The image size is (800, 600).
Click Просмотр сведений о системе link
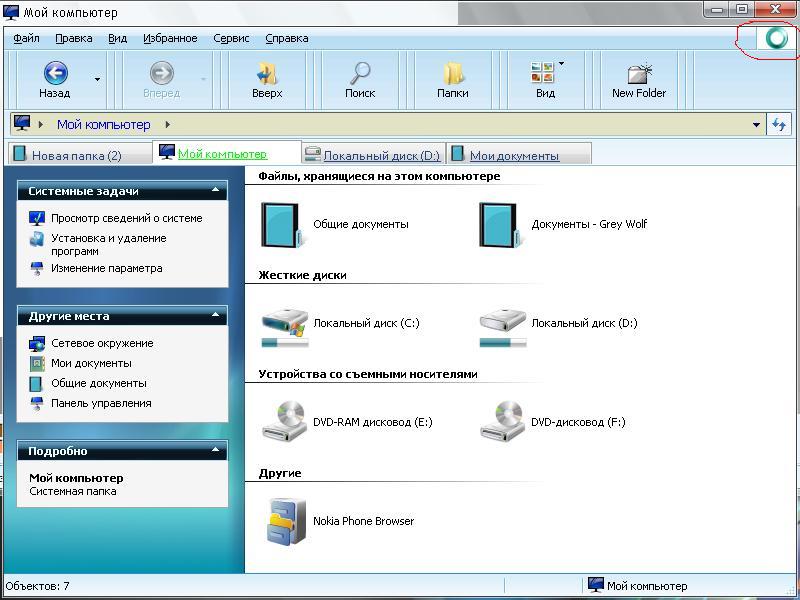(x=126, y=218)
